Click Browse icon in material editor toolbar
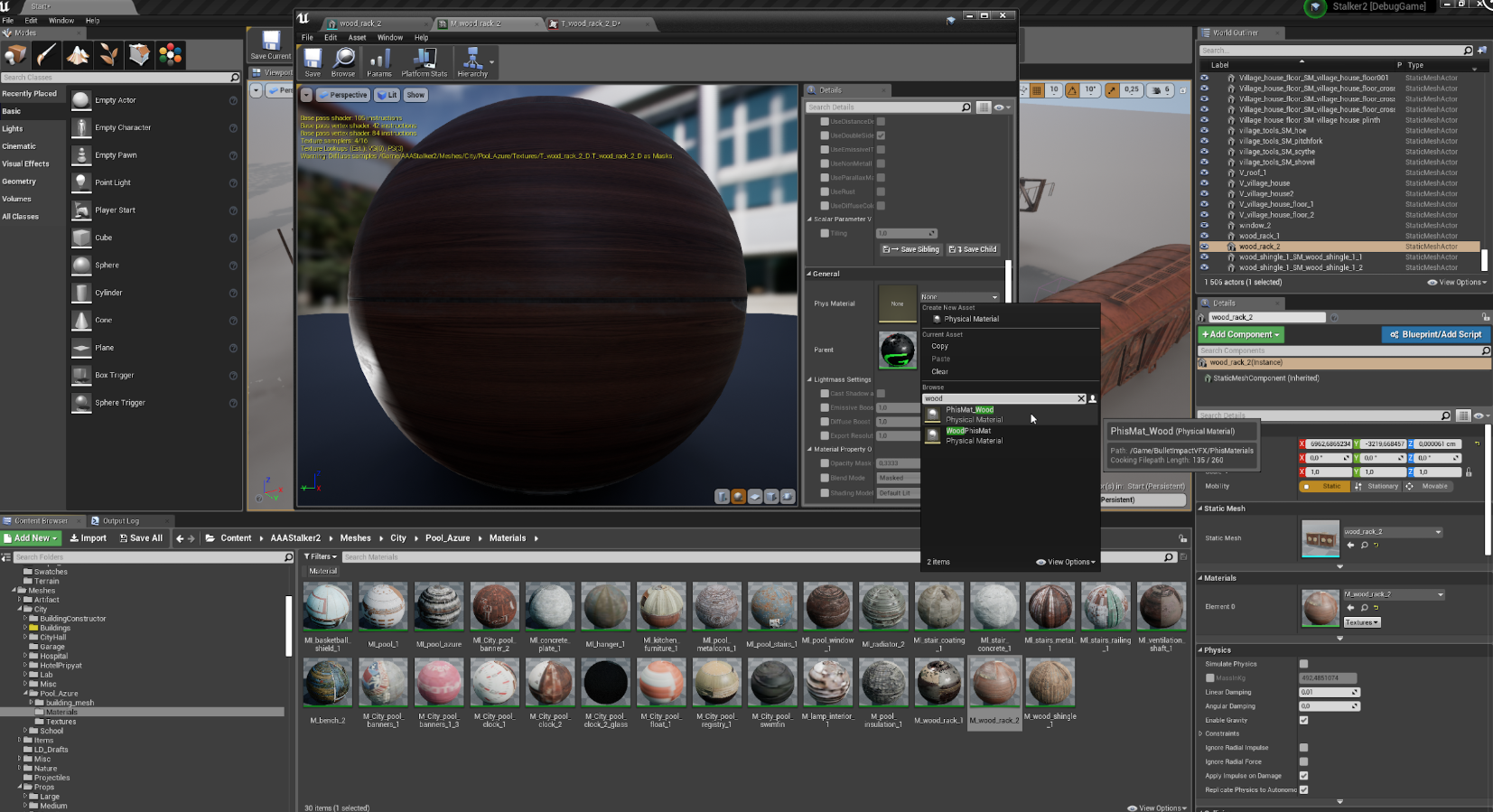Viewport: 1493px width, 812px height. pos(343,61)
